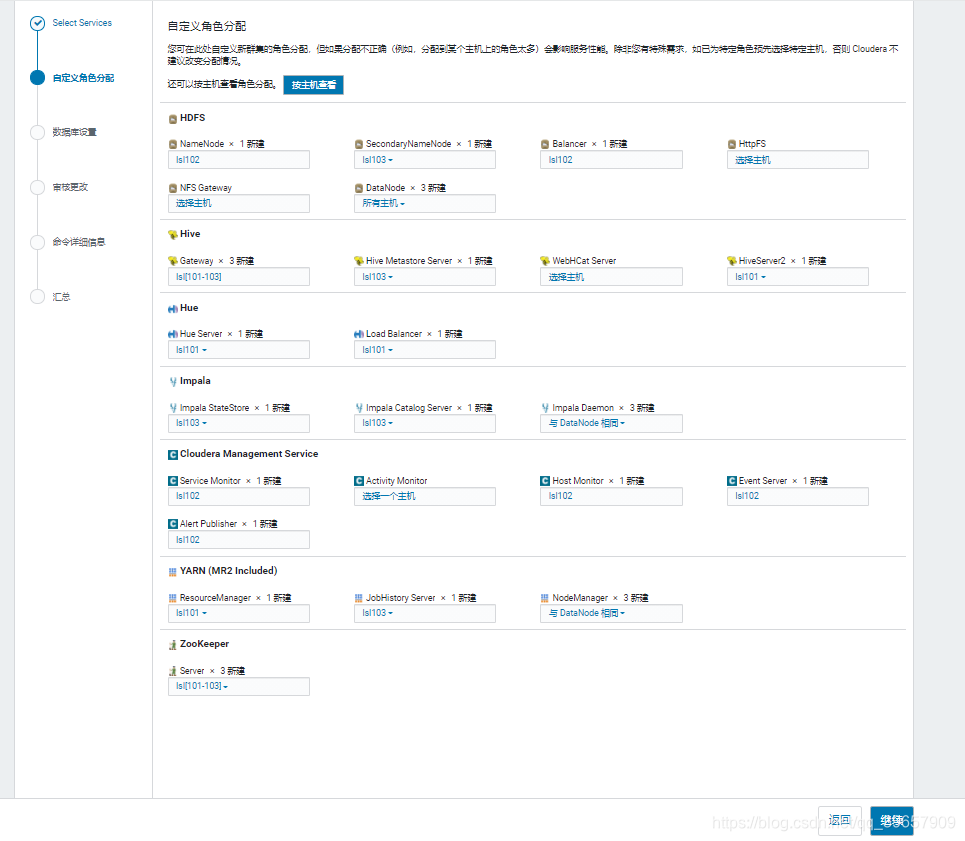This screenshot has height=841, width=965.
Task: Click the Hive service header icon
Action: (173, 234)
